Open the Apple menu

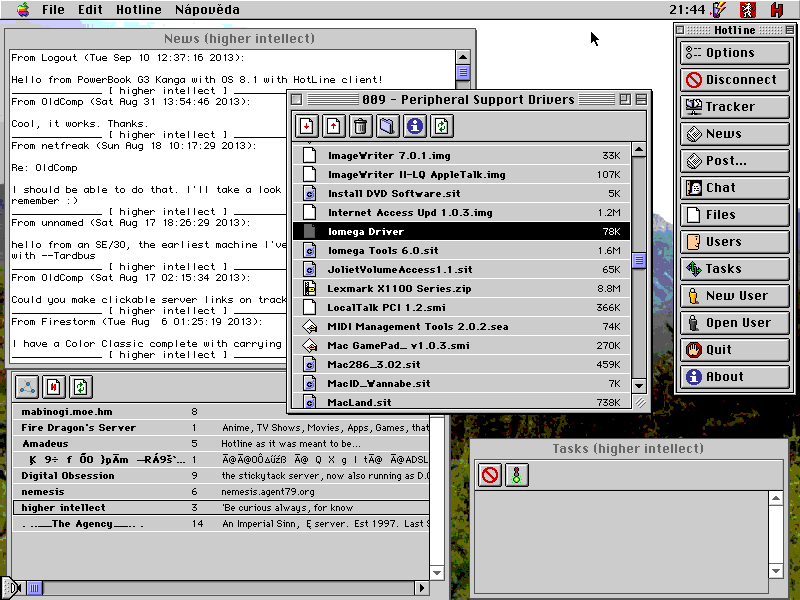[22, 9]
